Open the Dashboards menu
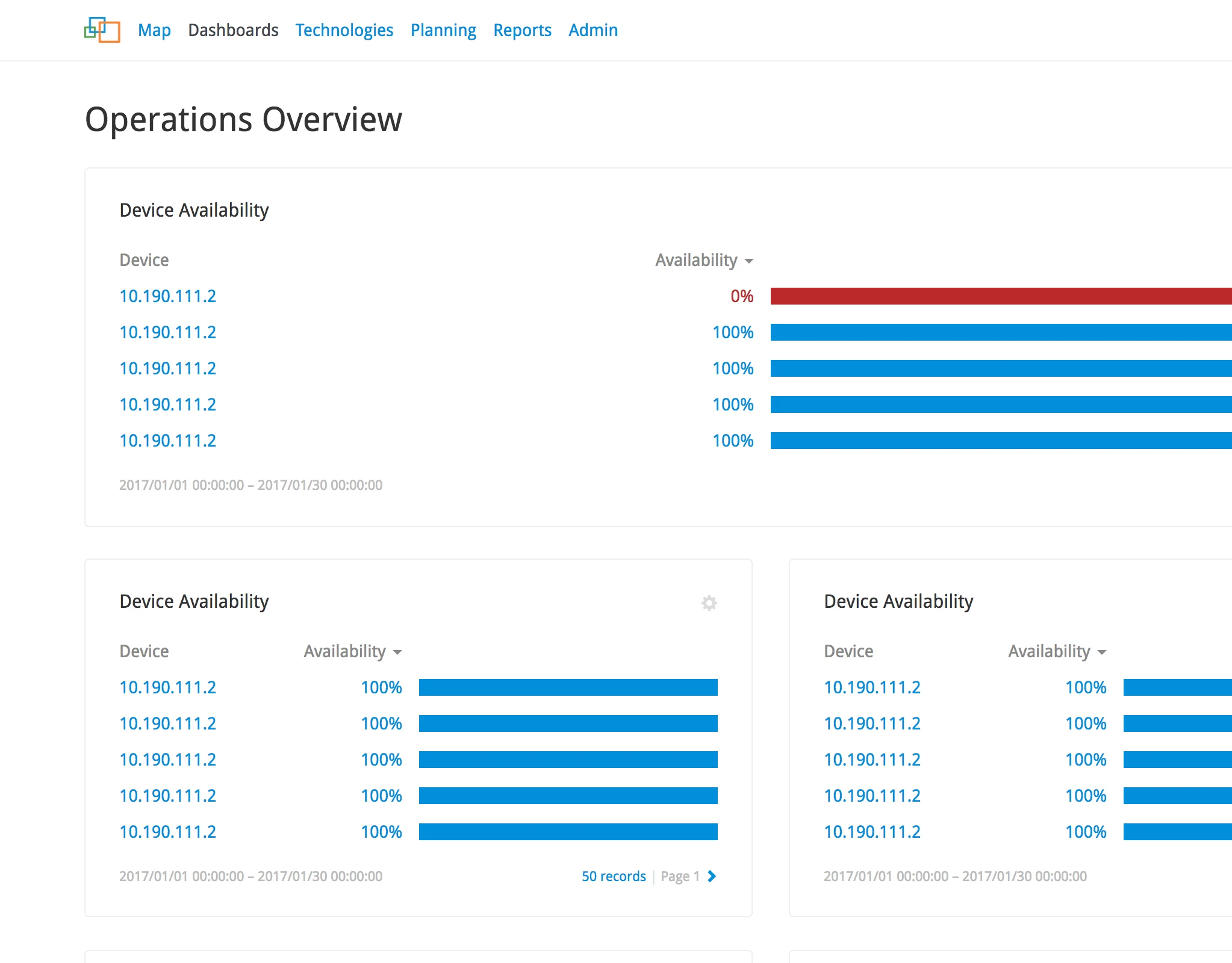1232x963 pixels. tap(233, 30)
